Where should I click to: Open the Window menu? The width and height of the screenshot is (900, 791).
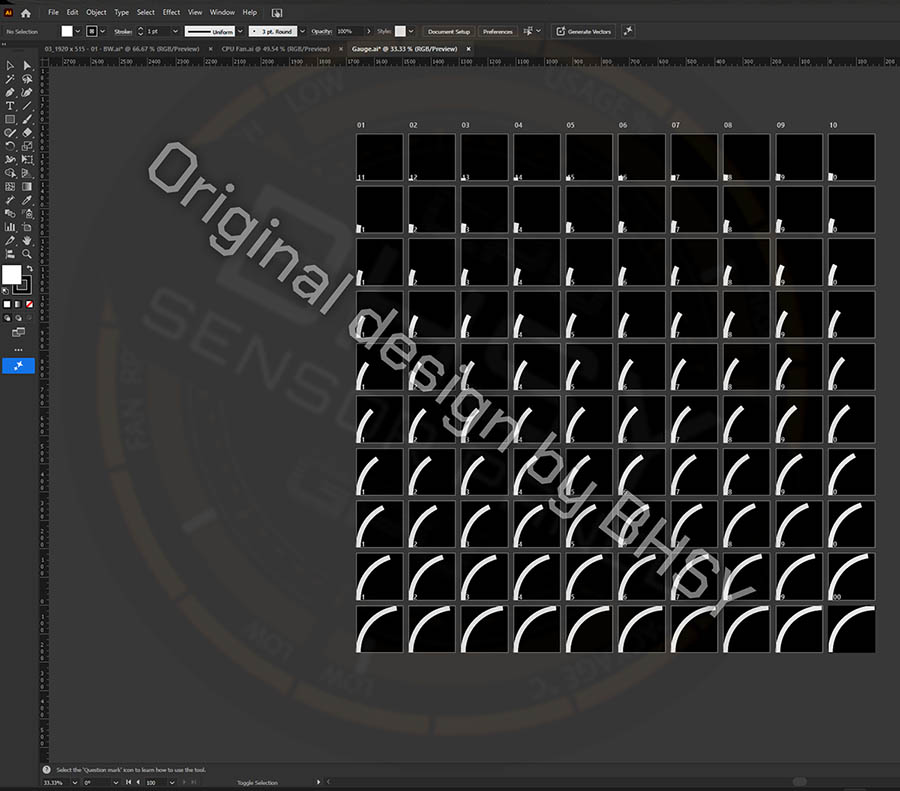222,12
